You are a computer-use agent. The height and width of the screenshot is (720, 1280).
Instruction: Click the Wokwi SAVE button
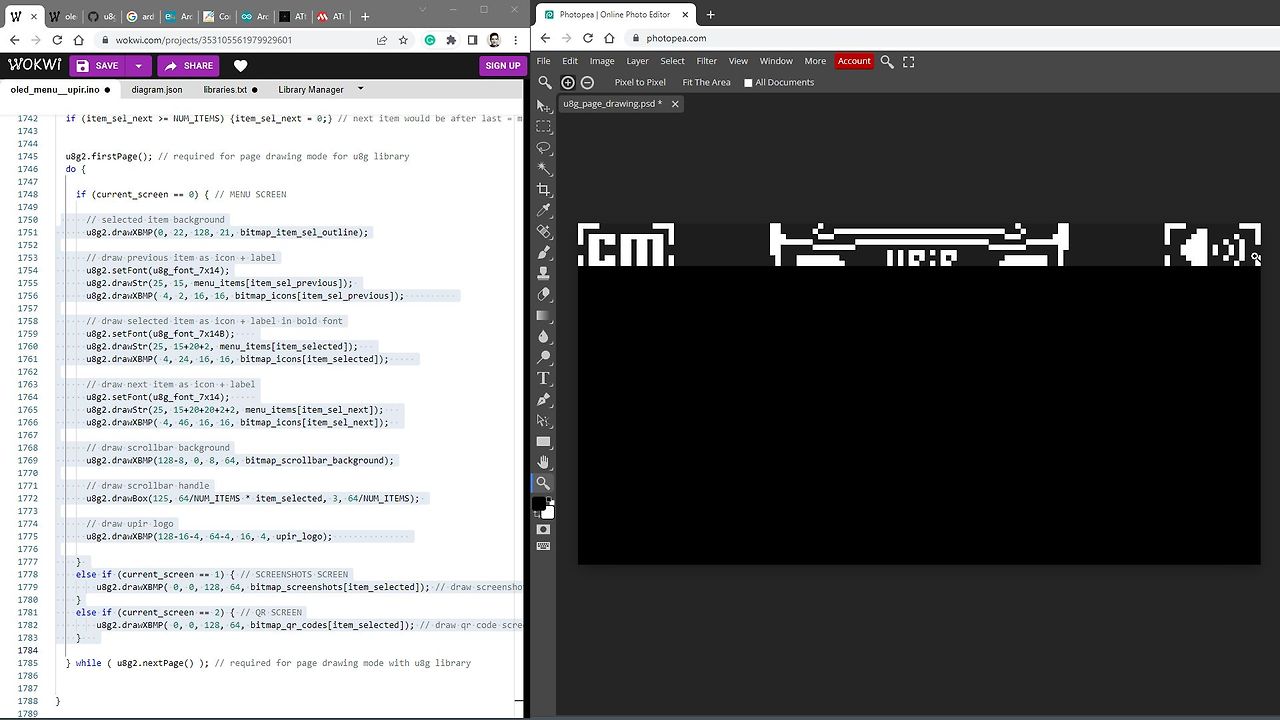click(x=97, y=66)
